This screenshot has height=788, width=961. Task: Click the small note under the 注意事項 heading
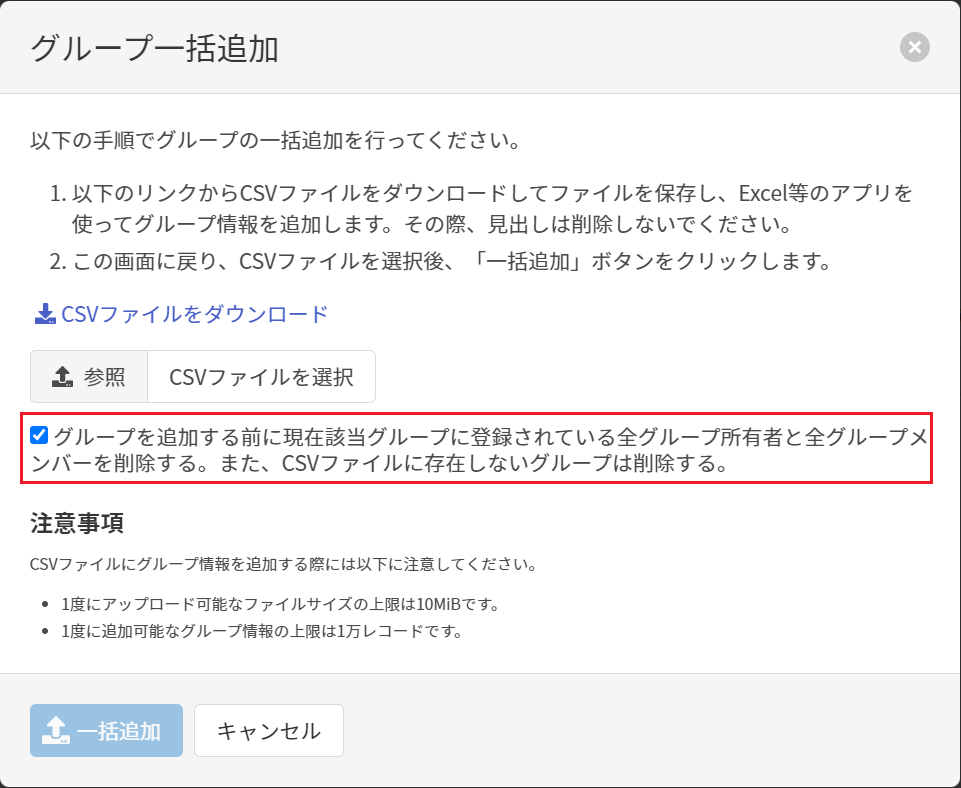(284, 564)
